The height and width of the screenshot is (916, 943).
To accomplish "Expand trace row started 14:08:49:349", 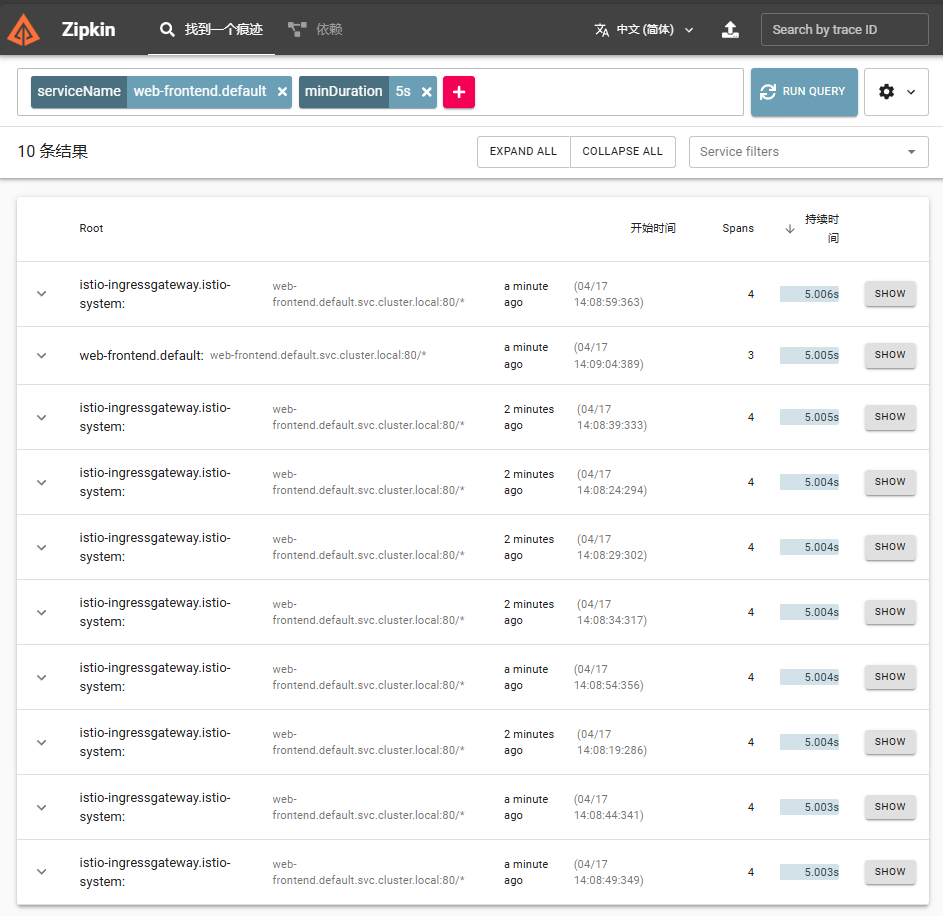I will (41, 871).
